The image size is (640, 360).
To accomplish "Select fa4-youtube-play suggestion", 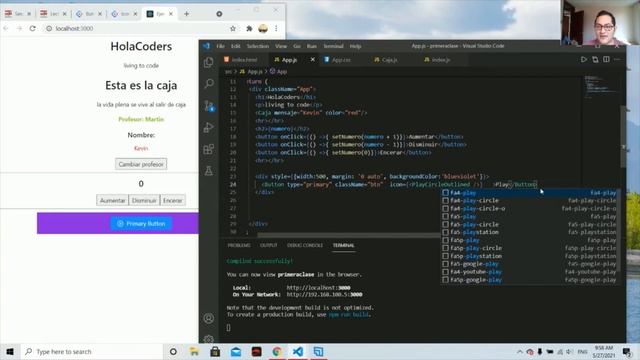I will click(x=530, y=272).
